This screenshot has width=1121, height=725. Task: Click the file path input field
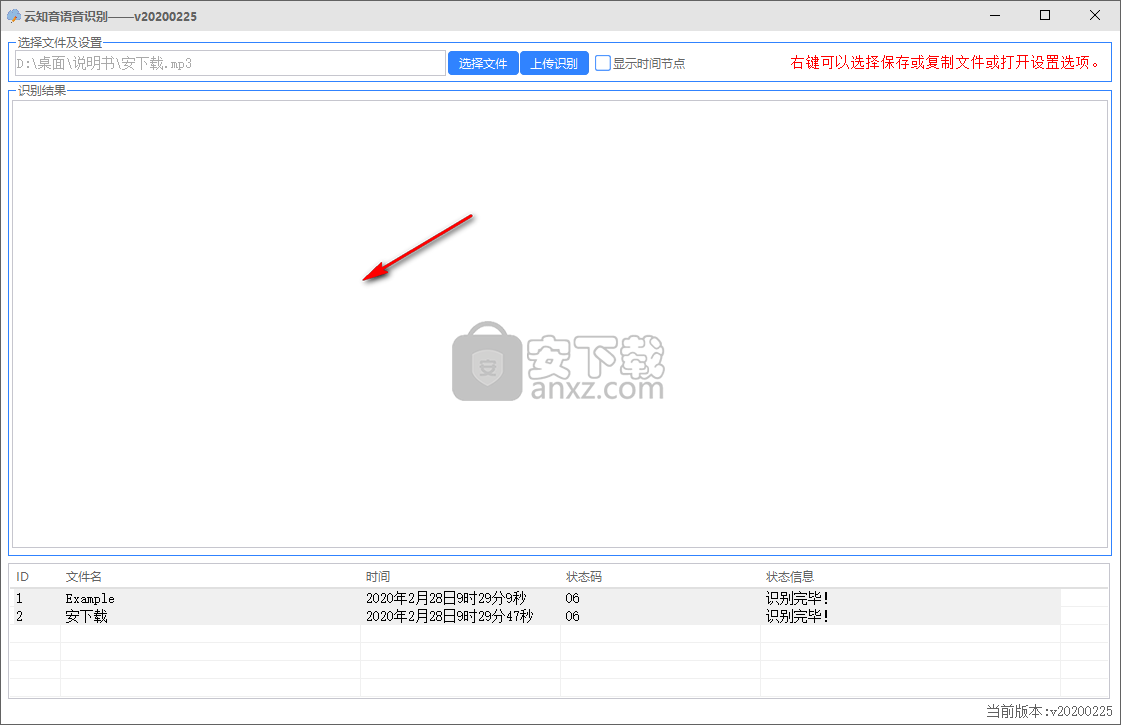pos(230,63)
